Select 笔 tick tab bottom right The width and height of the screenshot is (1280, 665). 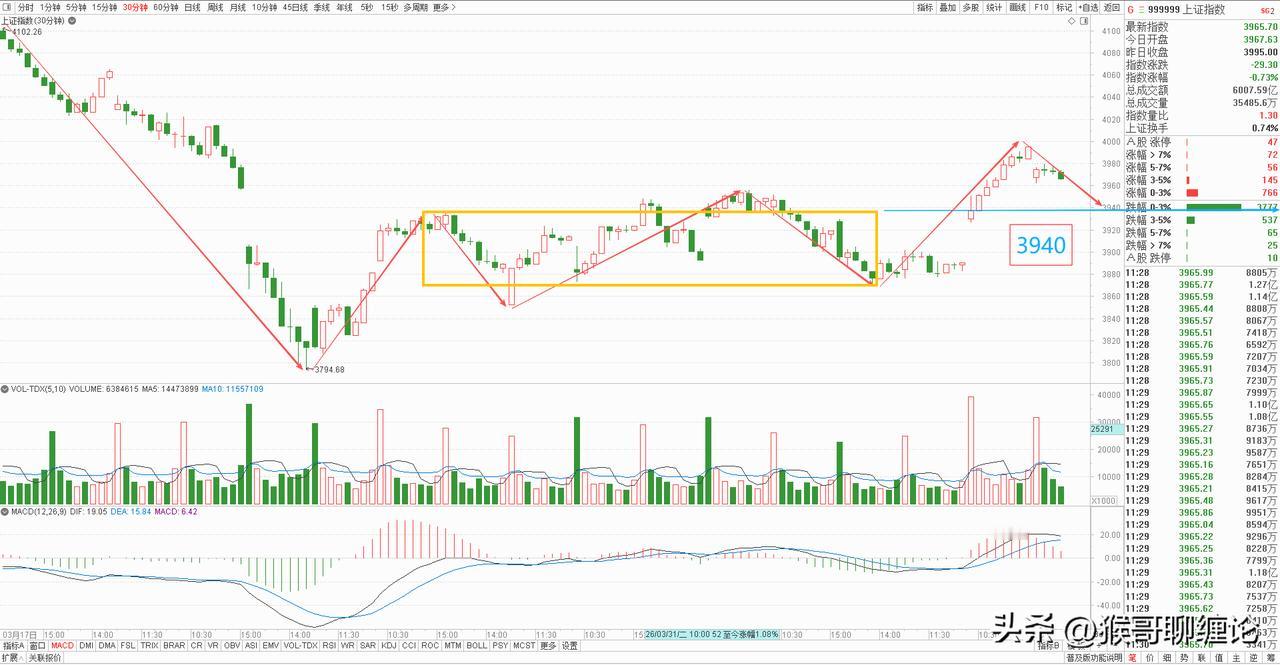point(1133,658)
